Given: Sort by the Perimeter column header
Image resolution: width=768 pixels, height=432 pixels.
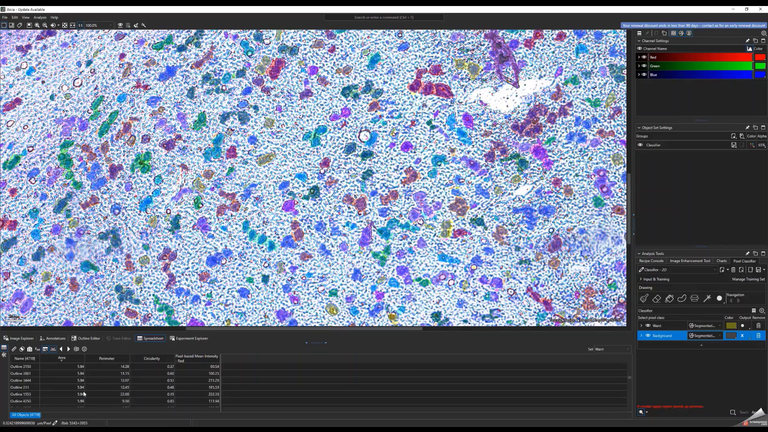Looking at the screenshot, I should (x=106, y=358).
